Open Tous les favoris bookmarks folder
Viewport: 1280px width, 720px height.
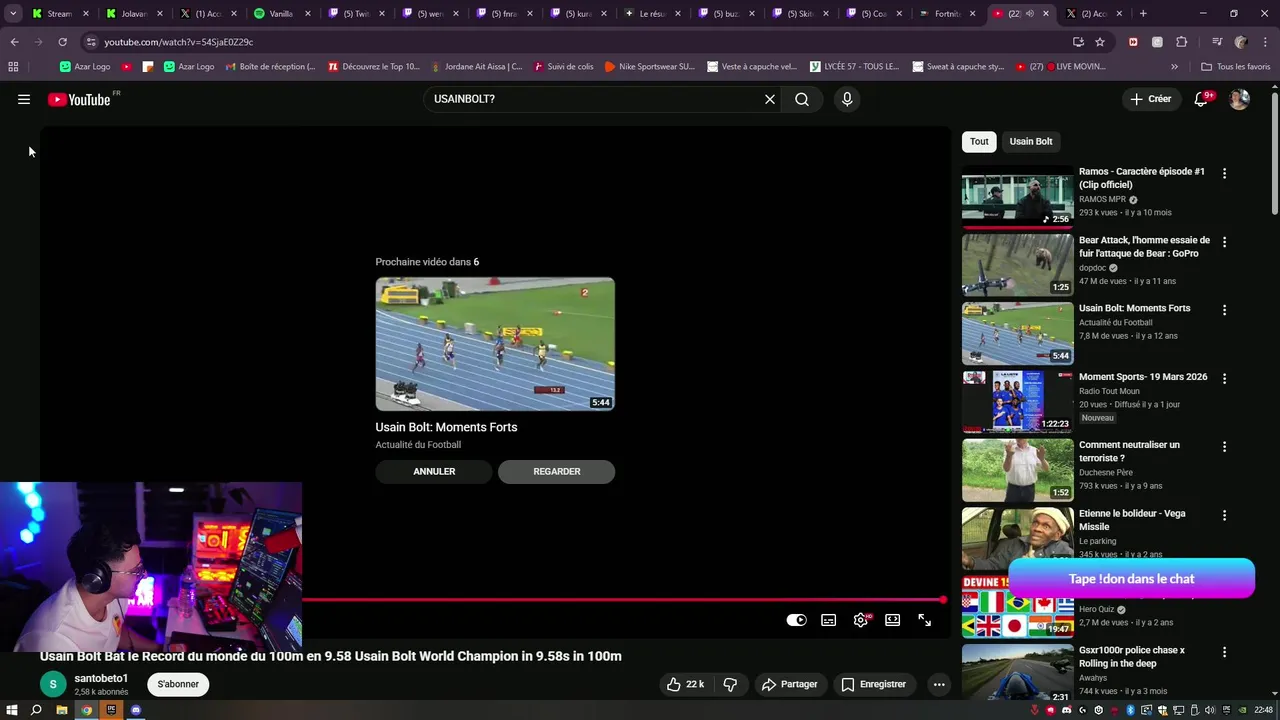point(1236,67)
